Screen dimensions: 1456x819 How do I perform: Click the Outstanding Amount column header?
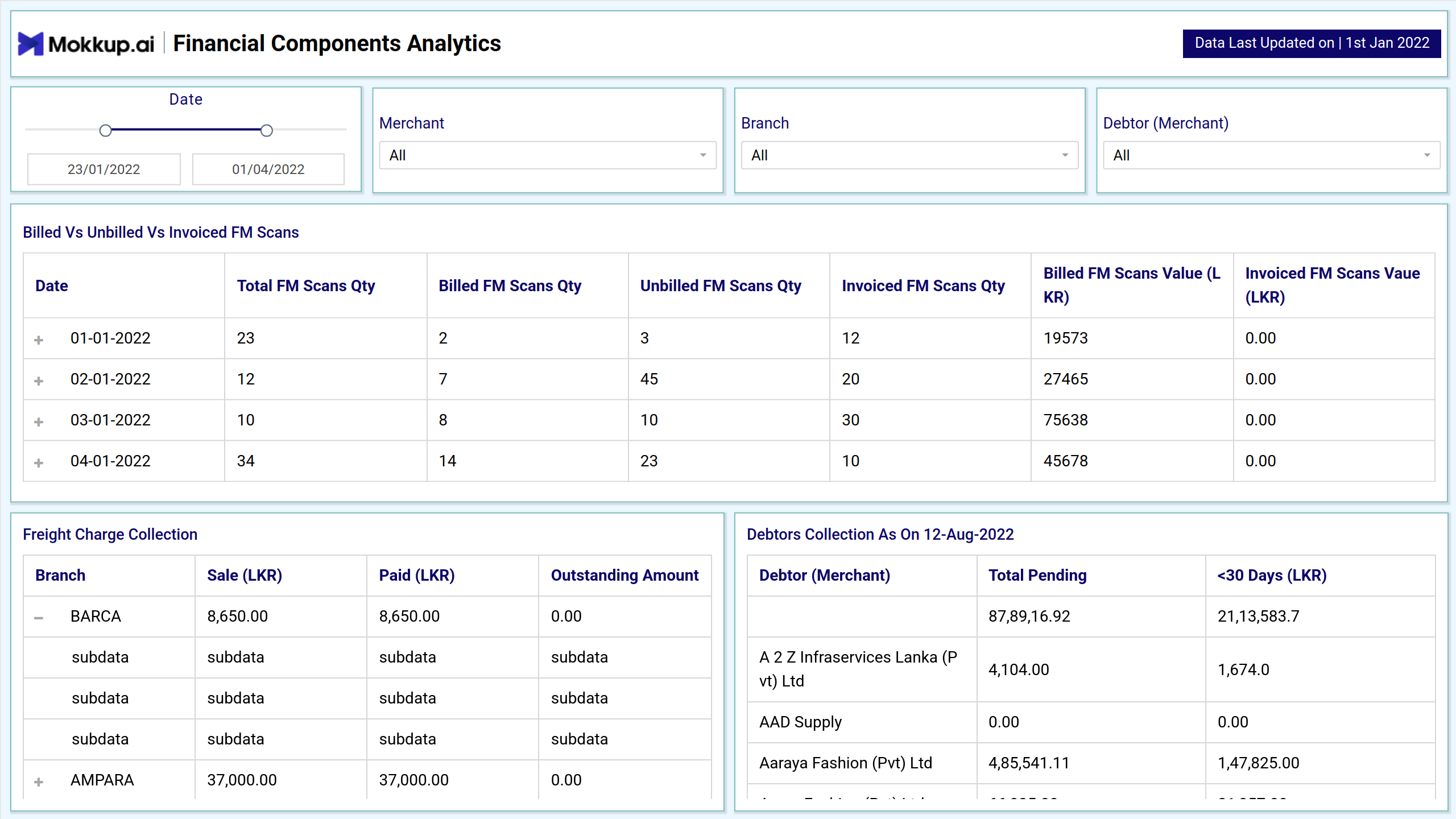point(624,575)
